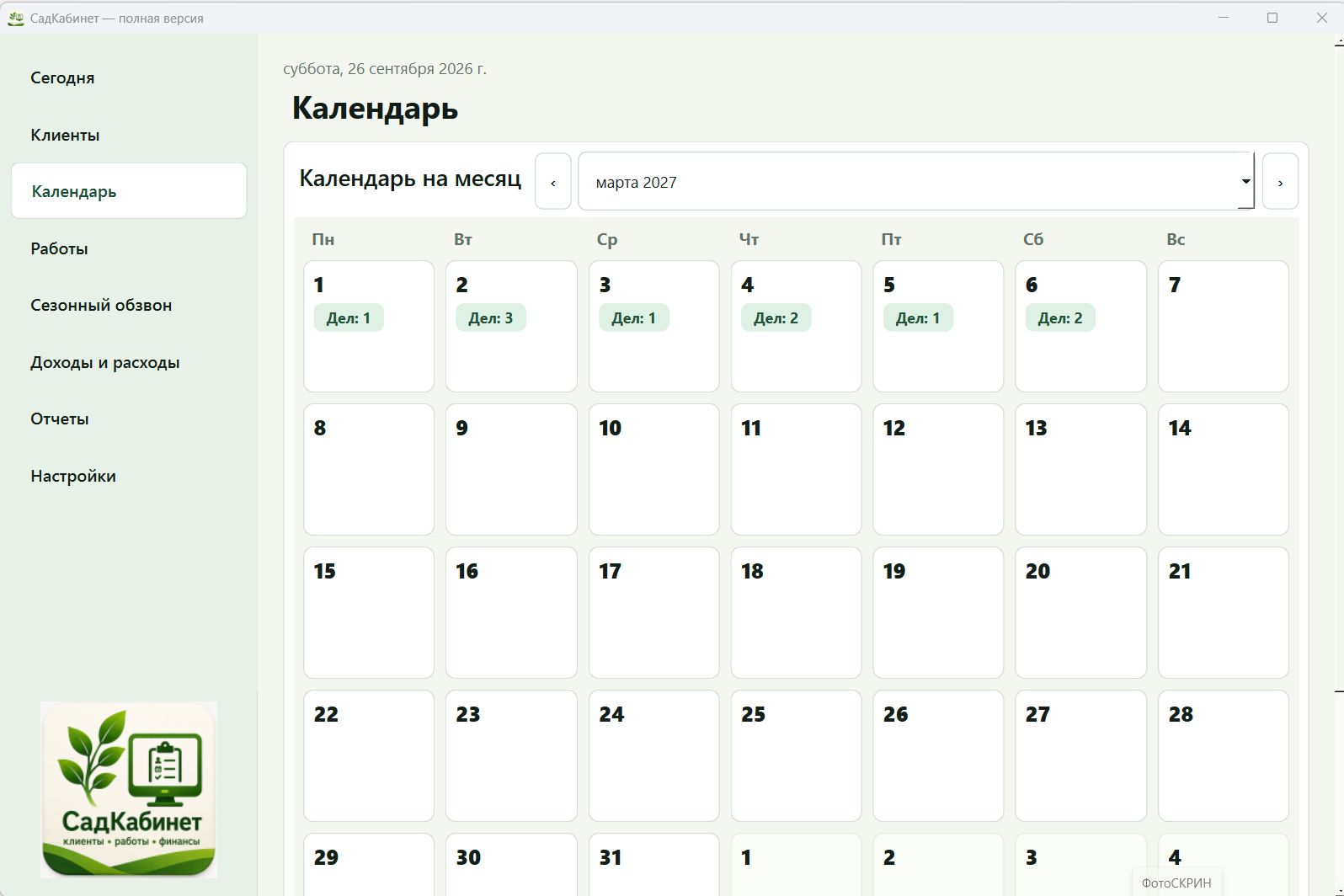
Task: Select day 12 in the calendar
Action: [938, 470]
